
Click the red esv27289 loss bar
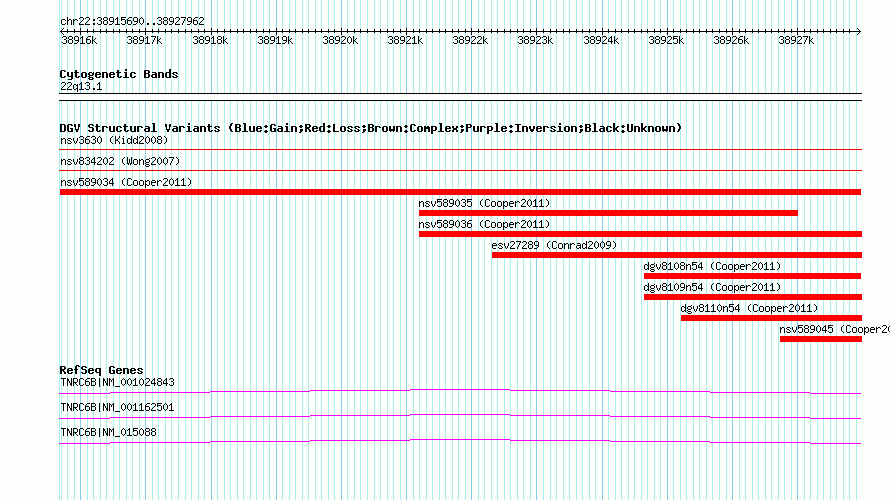click(677, 255)
